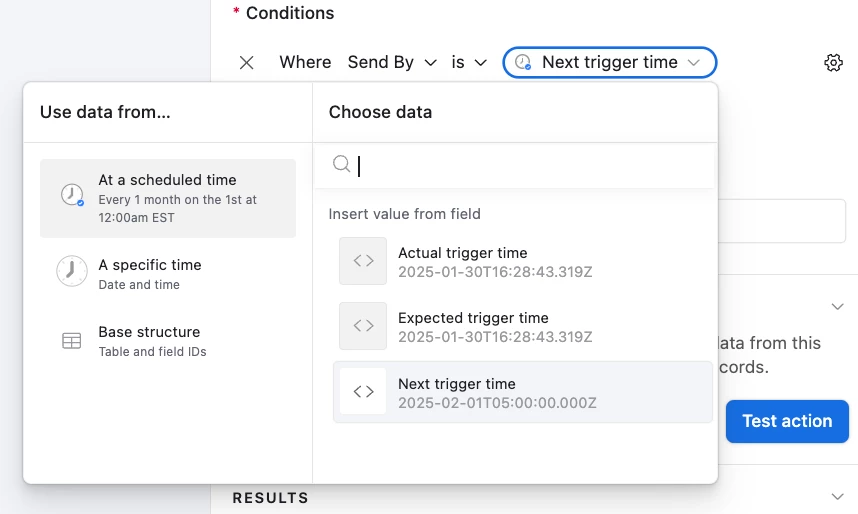Select At a scheduled time data source
Screen dimensions: 858x514
coord(168,198)
